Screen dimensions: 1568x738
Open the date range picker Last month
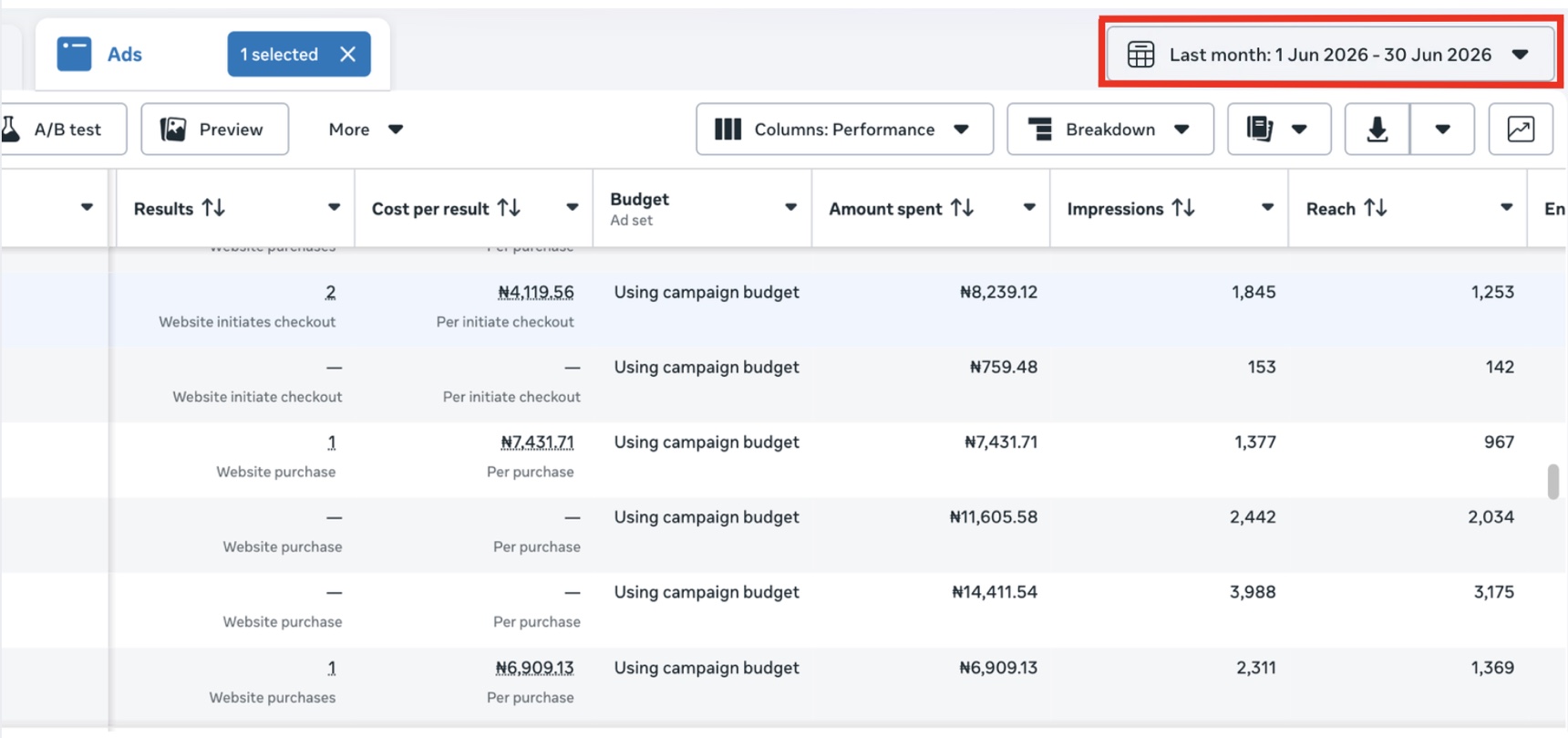pyautogui.click(x=1330, y=55)
